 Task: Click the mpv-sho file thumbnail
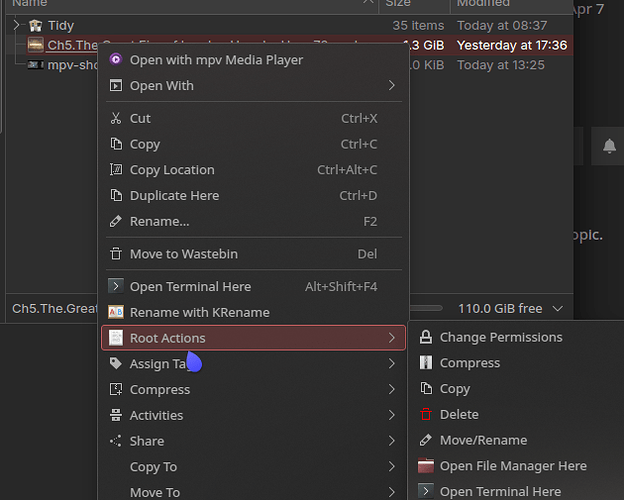click(35, 64)
